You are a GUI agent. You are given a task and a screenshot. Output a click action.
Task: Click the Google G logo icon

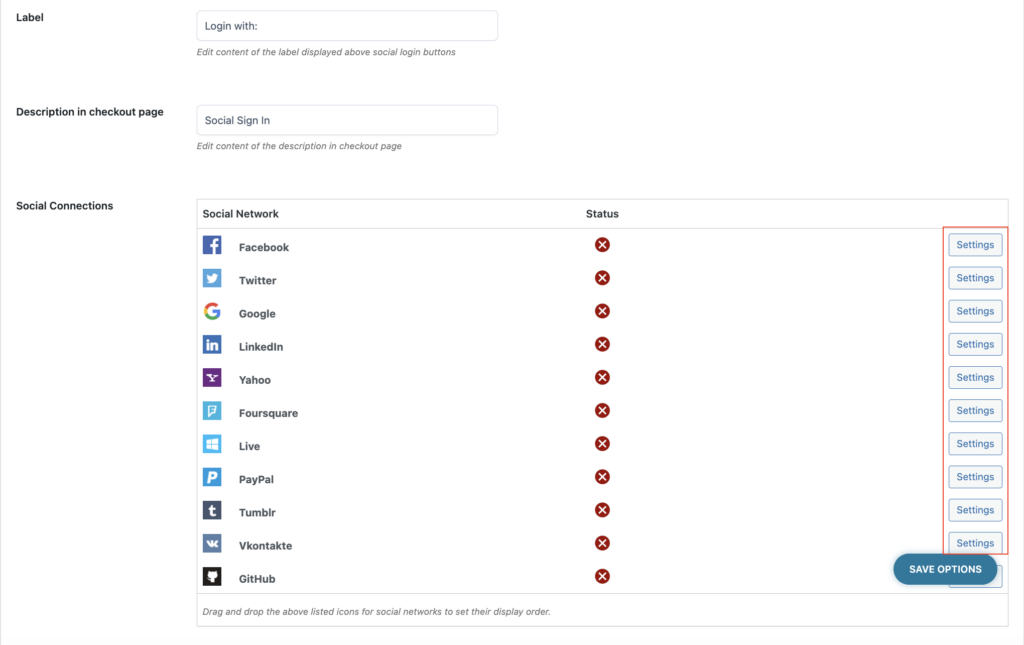point(212,311)
